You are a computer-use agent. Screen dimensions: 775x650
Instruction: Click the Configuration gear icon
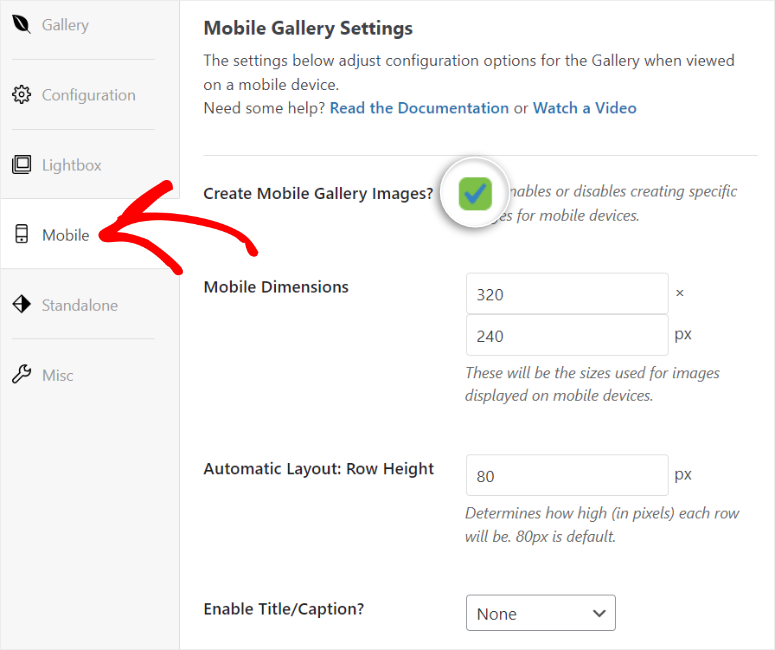[21, 94]
